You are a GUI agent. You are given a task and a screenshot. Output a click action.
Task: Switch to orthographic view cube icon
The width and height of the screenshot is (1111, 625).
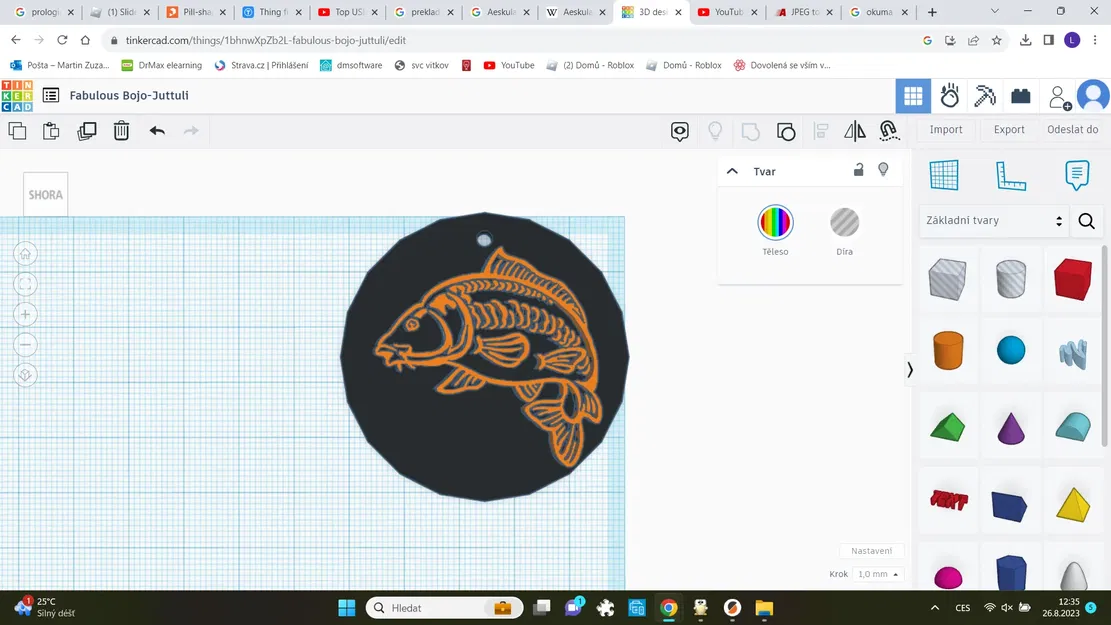[x=26, y=375]
